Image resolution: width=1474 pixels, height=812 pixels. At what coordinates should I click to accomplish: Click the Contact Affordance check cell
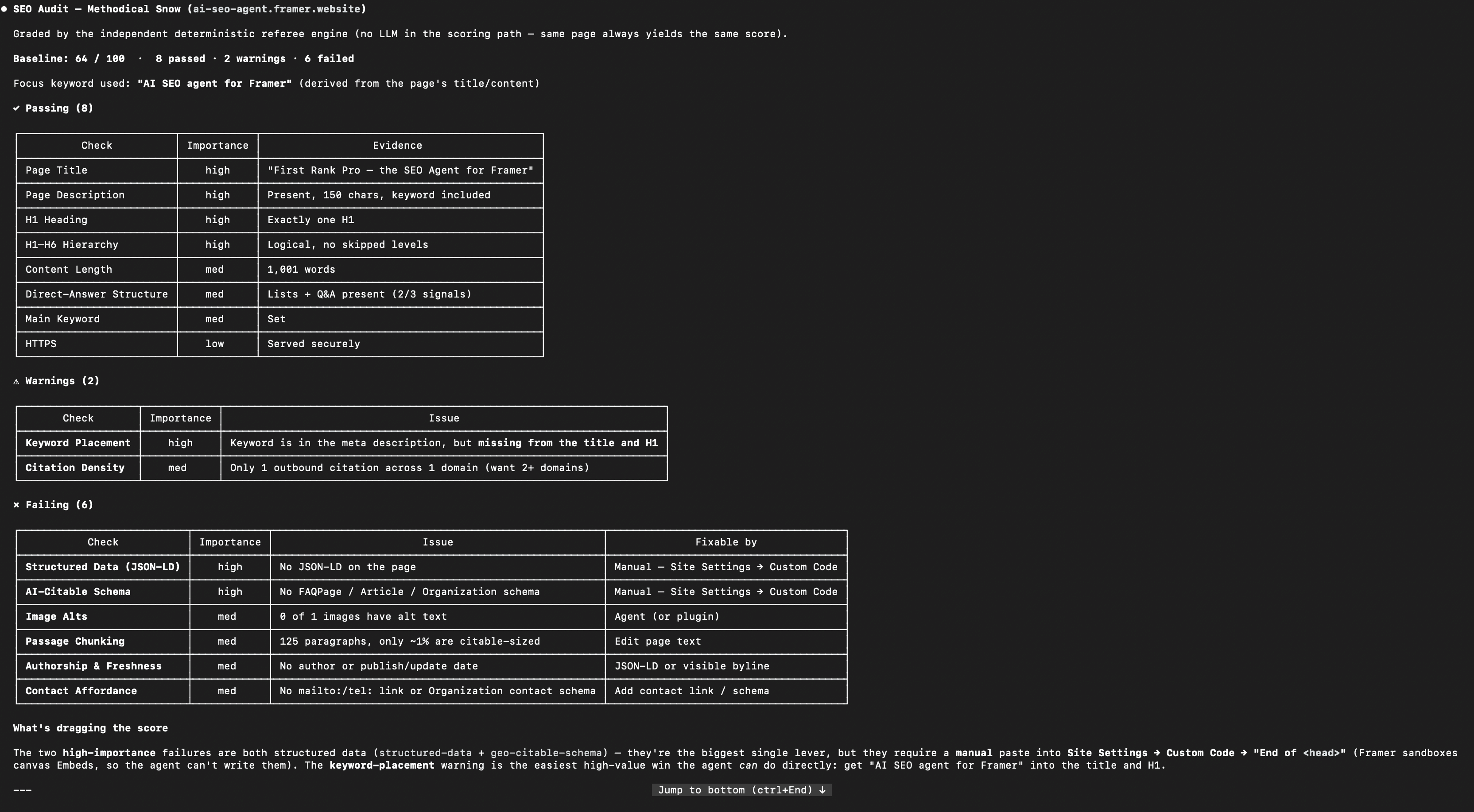pos(103,691)
